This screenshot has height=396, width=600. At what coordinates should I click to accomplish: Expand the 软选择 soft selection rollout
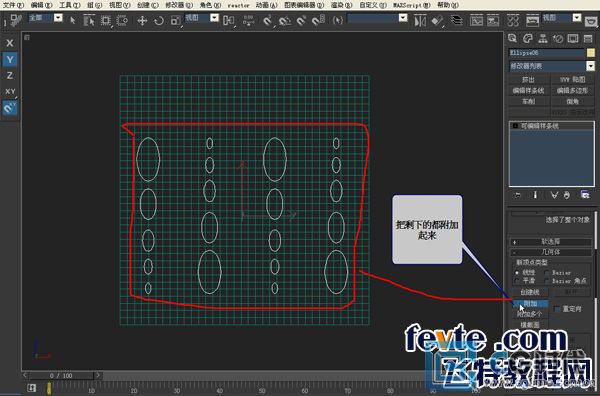pos(551,242)
